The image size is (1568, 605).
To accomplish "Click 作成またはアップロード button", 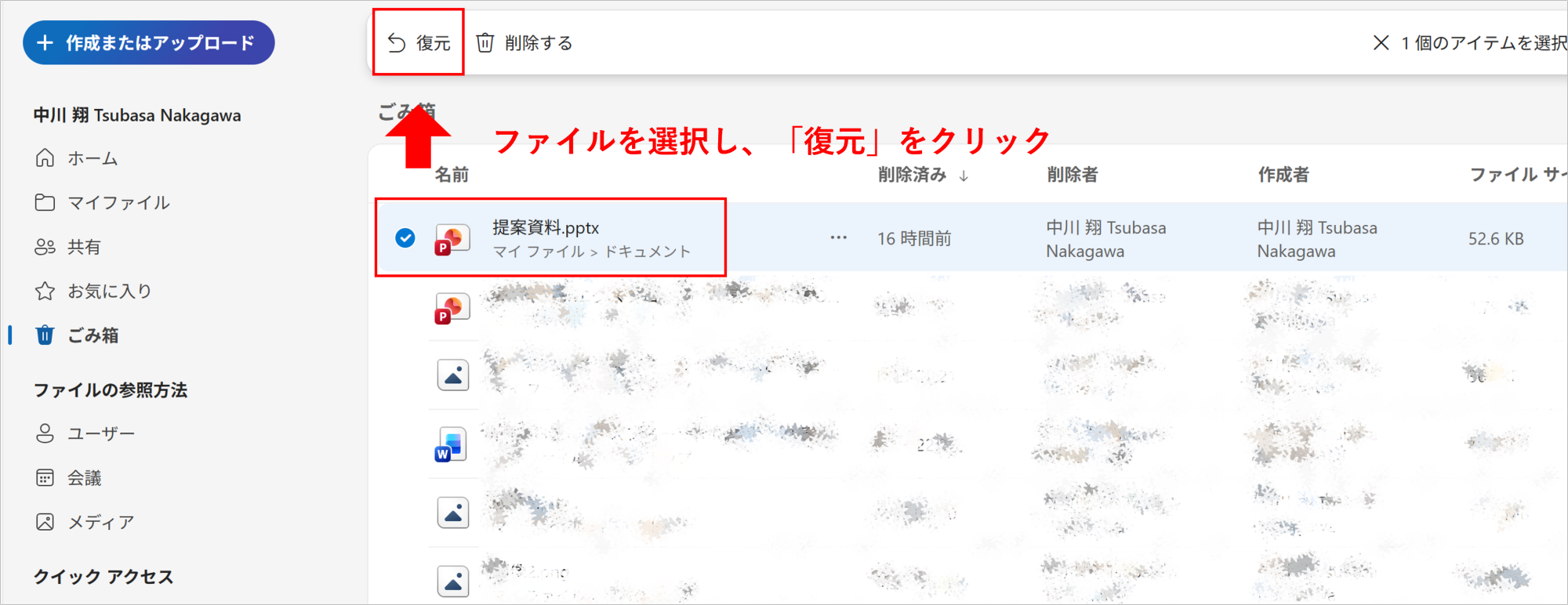I will (x=148, y=43).
